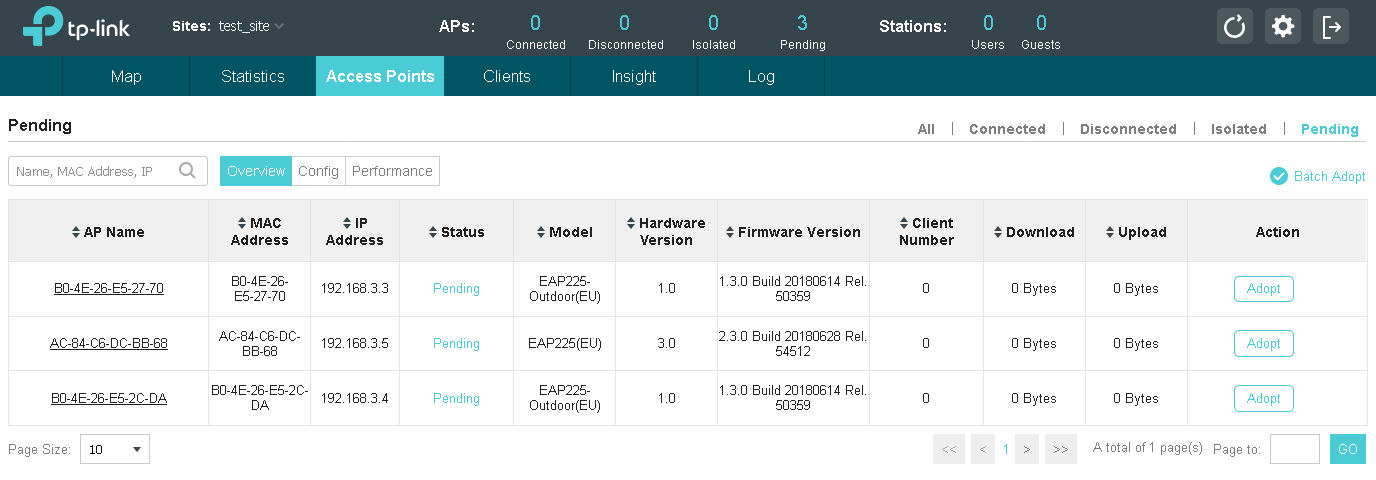The image size is (1376, 480).
Task: Open the Page Size dropdown
Action: point(115,450)
